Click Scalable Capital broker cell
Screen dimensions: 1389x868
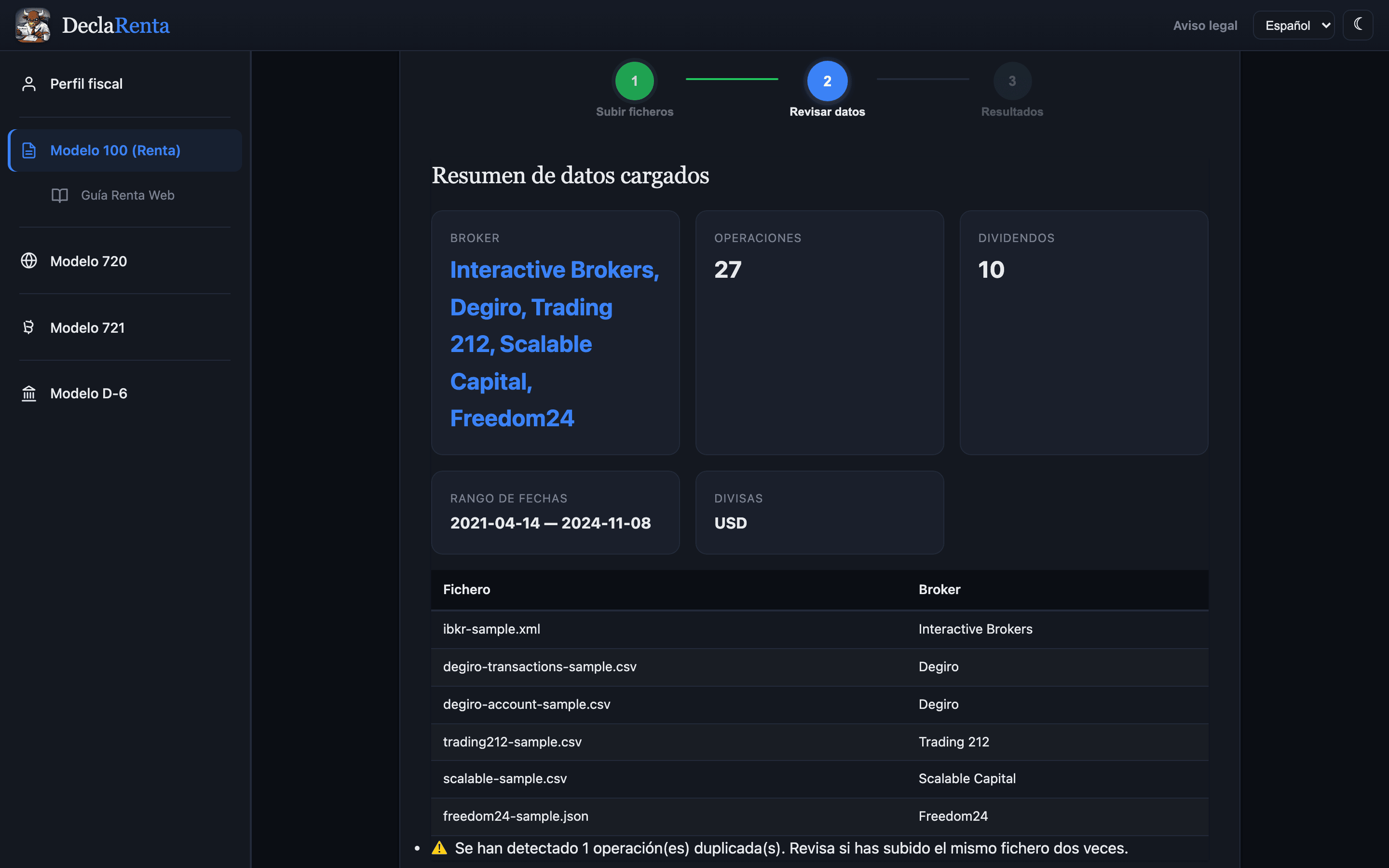coord(967,779)
